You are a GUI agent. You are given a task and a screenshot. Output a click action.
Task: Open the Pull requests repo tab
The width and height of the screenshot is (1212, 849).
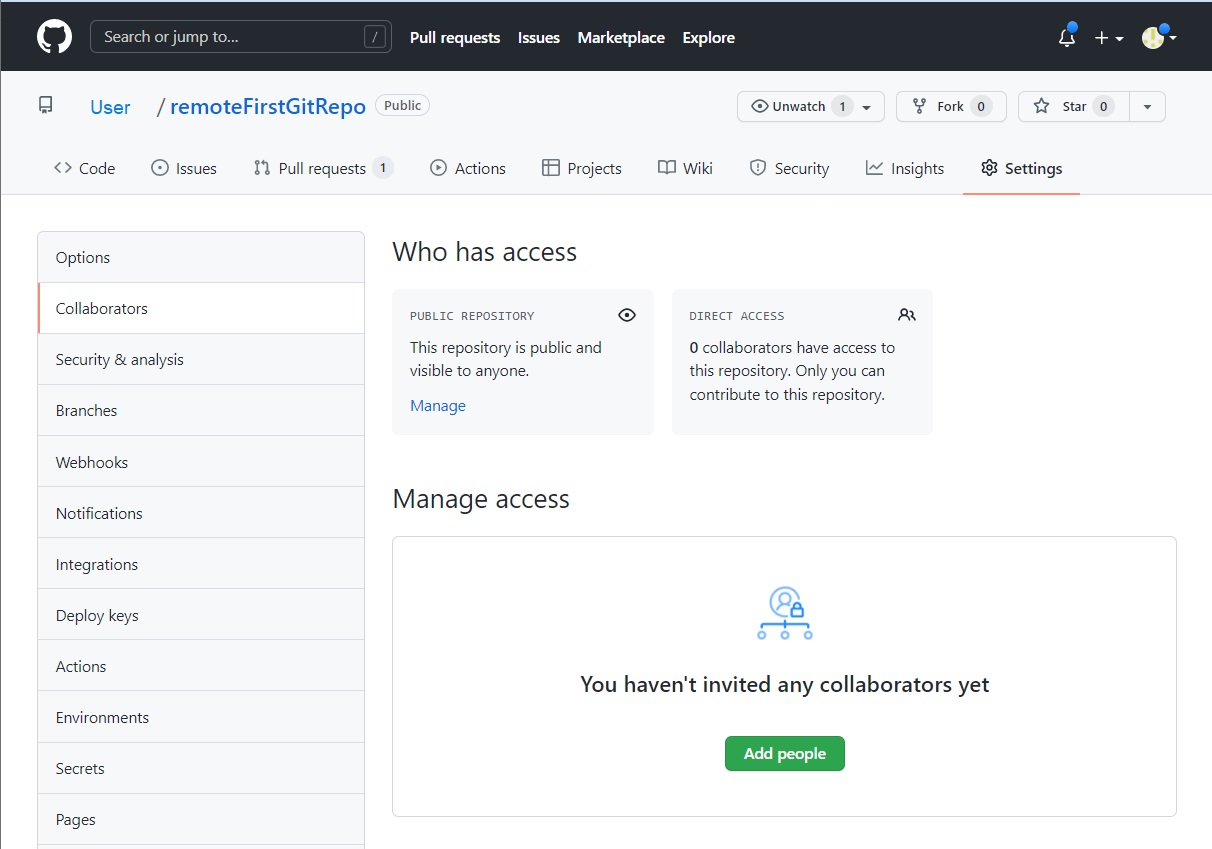click(322, 168)
